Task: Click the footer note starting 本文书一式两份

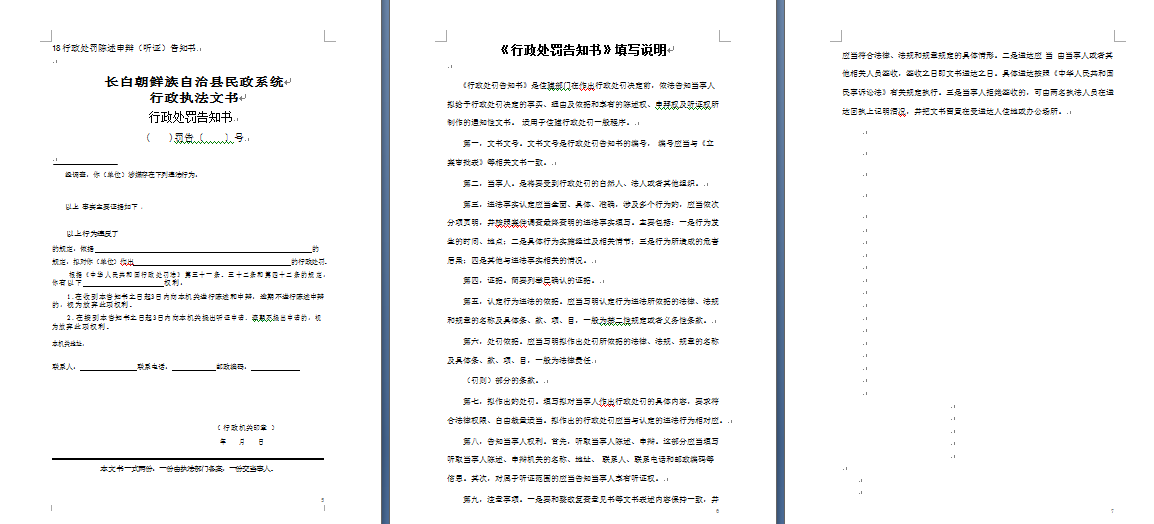Action: pos(186,468)
